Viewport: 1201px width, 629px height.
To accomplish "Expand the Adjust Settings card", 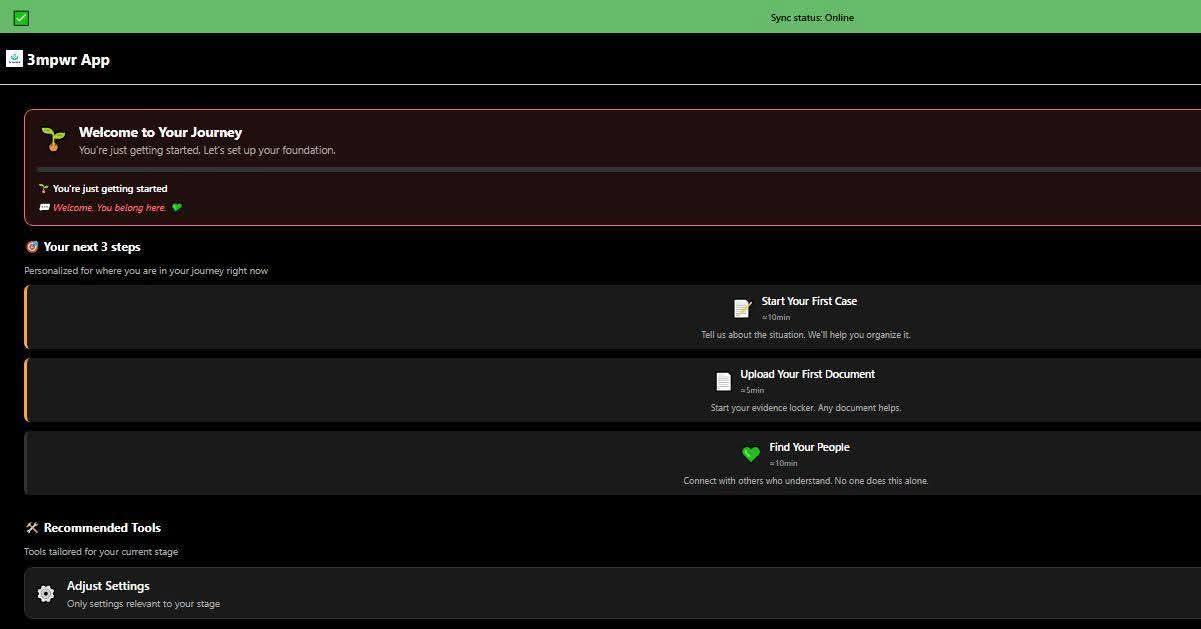I will click(x=600, y=593).
